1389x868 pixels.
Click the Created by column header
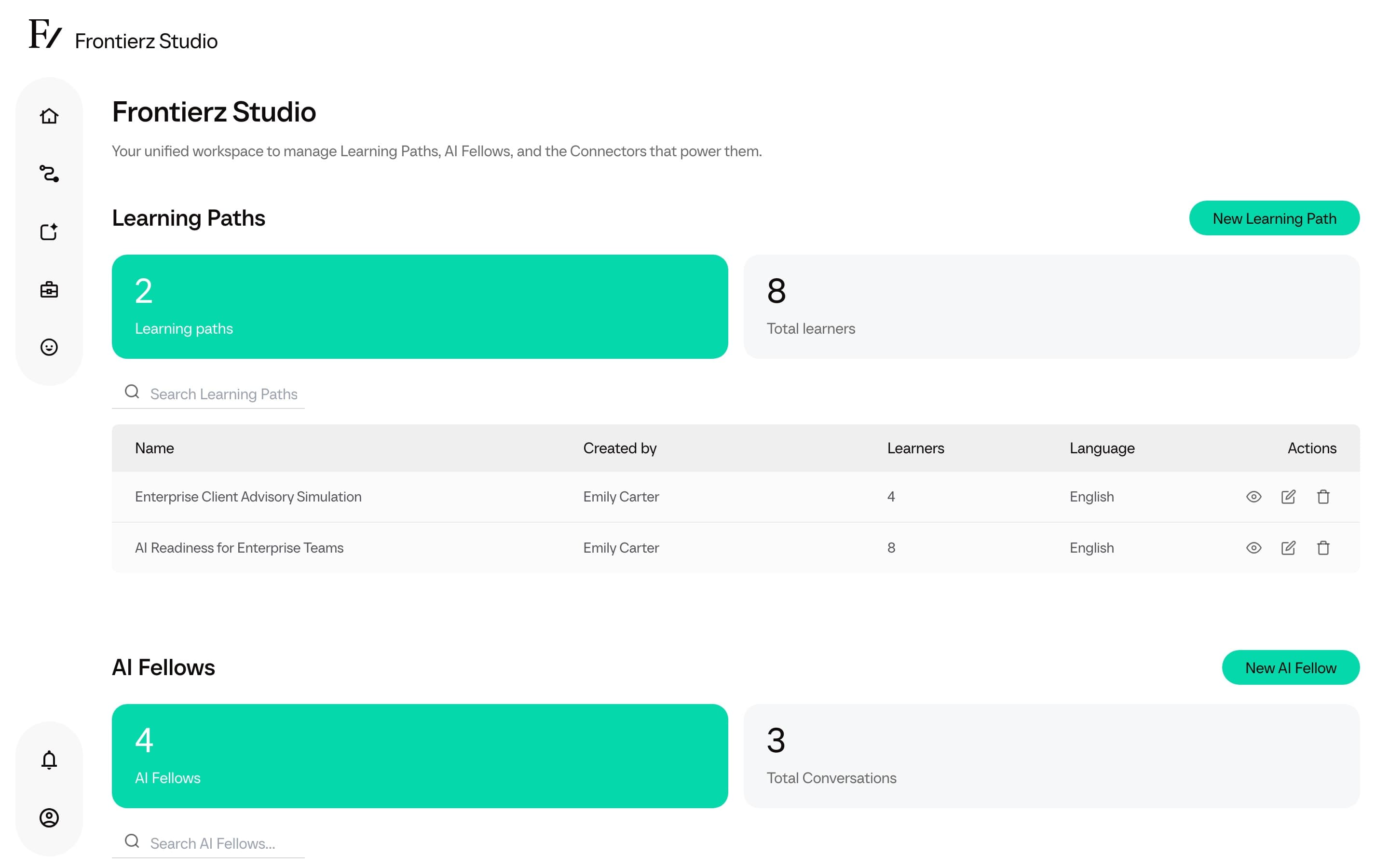620,448
